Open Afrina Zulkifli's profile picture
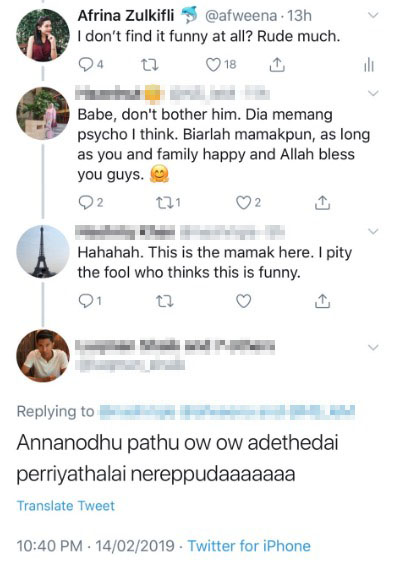This screenshot has height=561, width=395. pos(43,35)
